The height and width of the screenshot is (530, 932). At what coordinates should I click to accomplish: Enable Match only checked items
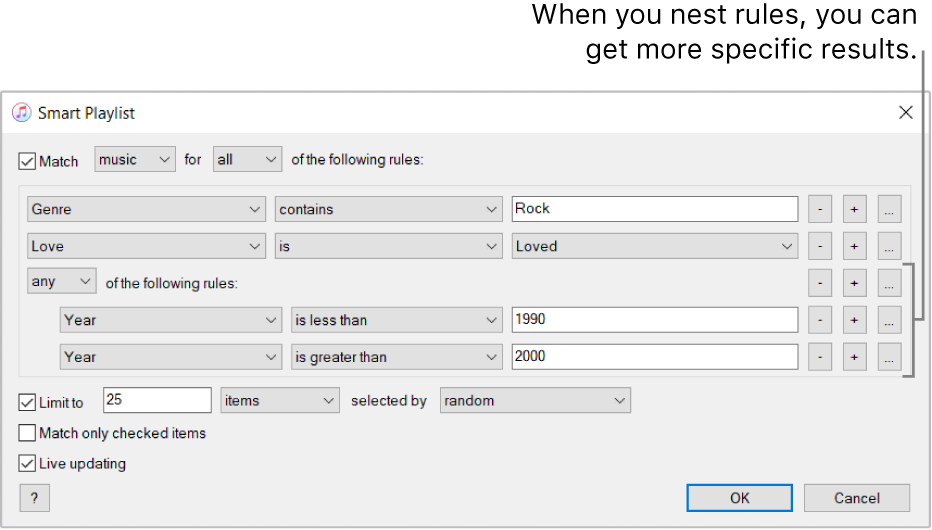27,433
